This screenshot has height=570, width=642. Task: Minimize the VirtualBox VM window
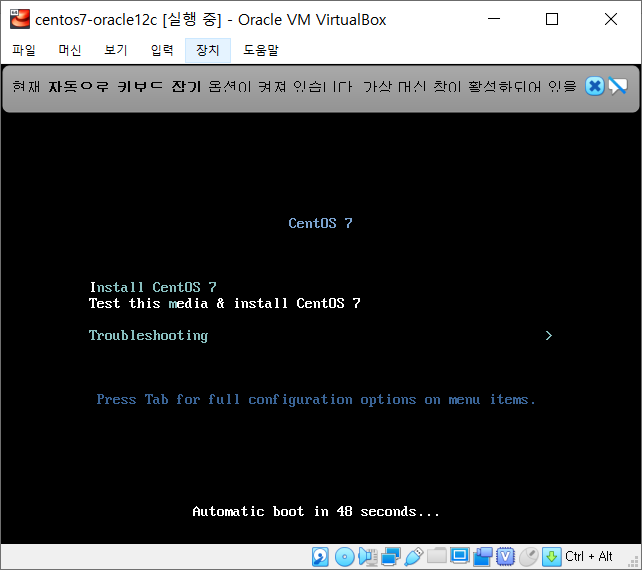tap(494, 19)
